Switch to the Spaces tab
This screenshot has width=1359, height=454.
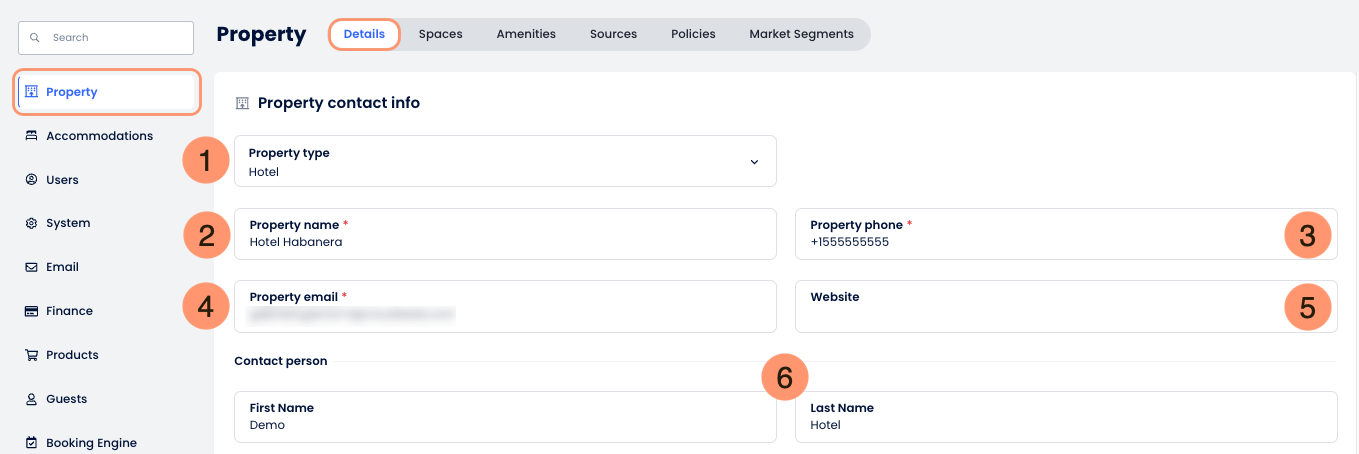pyautogui.click(x=440, y=34)
